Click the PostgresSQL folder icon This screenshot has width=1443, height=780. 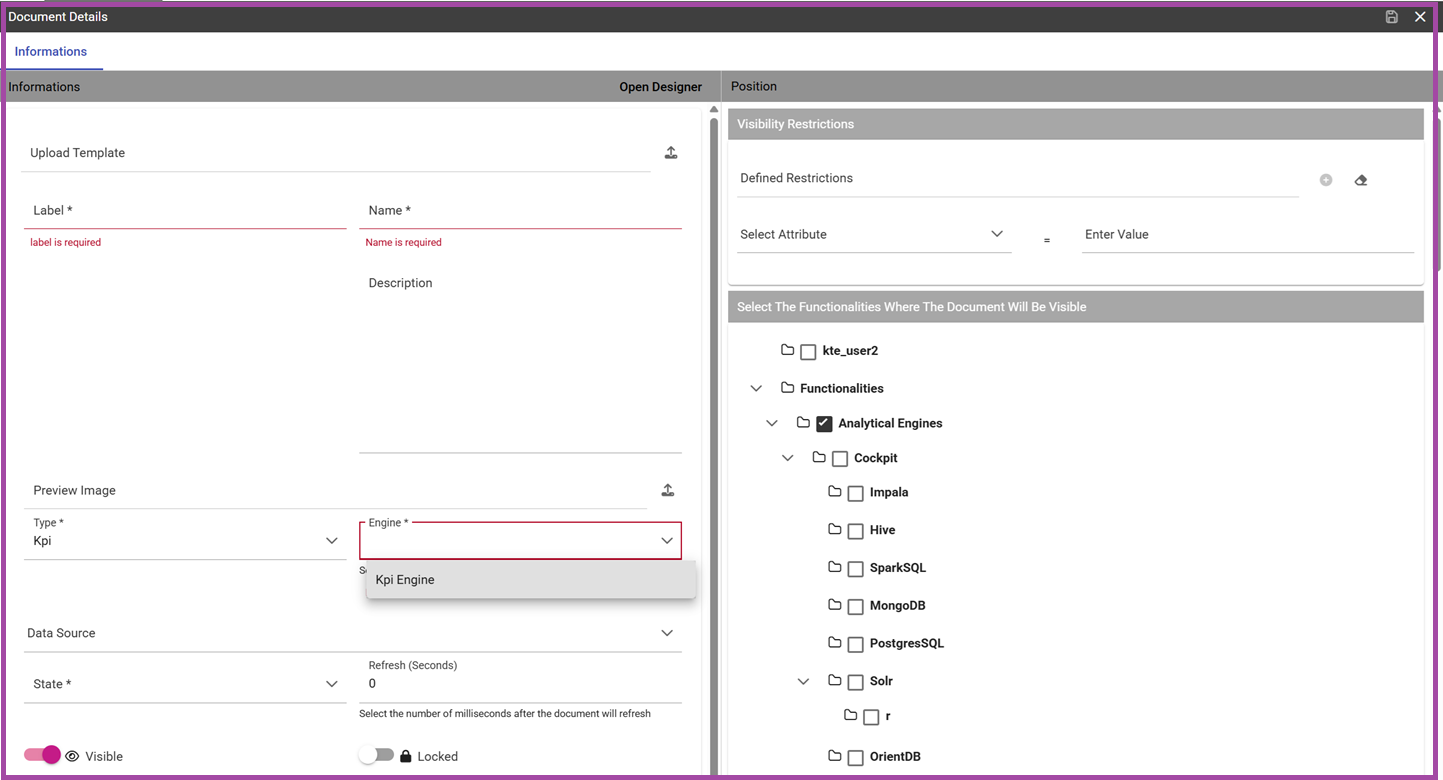pos(835,642)
